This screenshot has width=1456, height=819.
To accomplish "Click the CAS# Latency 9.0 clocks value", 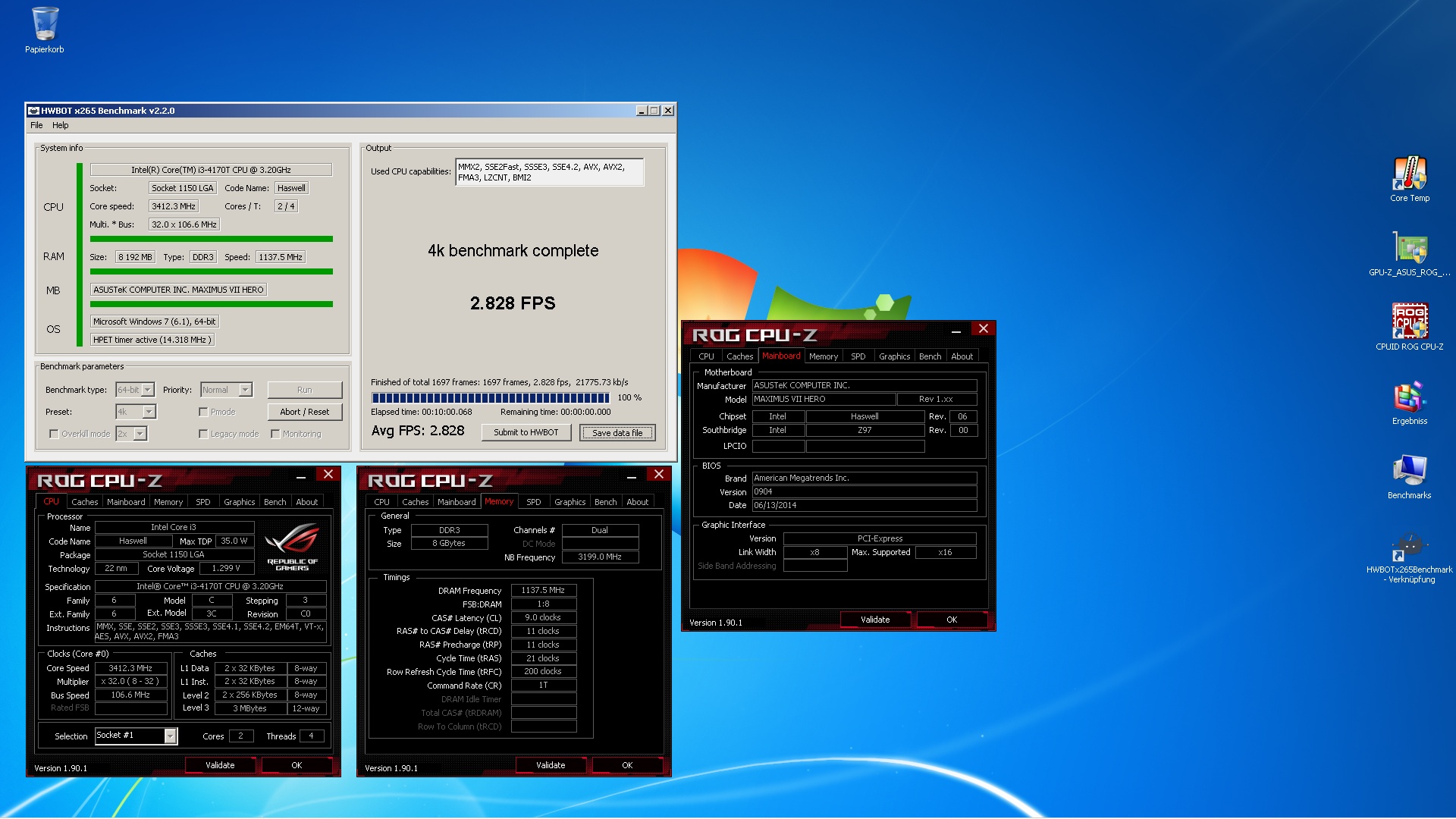I will pos(543,617).
